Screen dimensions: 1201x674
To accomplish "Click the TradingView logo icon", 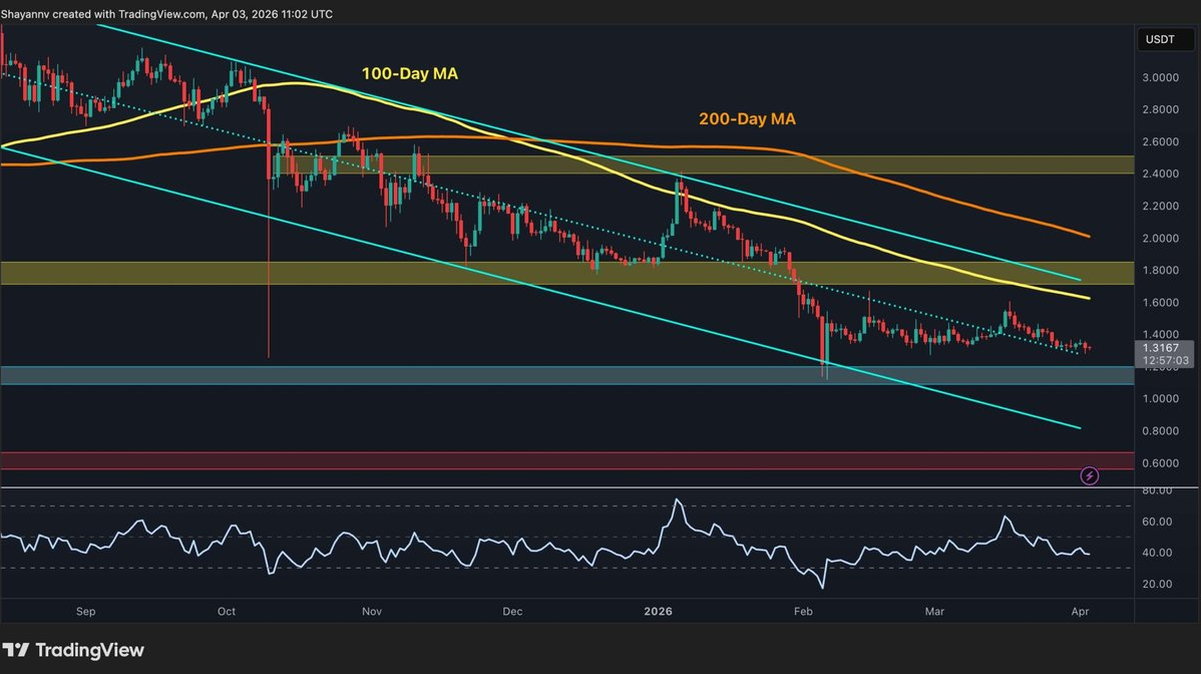I will tap(16, 650).
